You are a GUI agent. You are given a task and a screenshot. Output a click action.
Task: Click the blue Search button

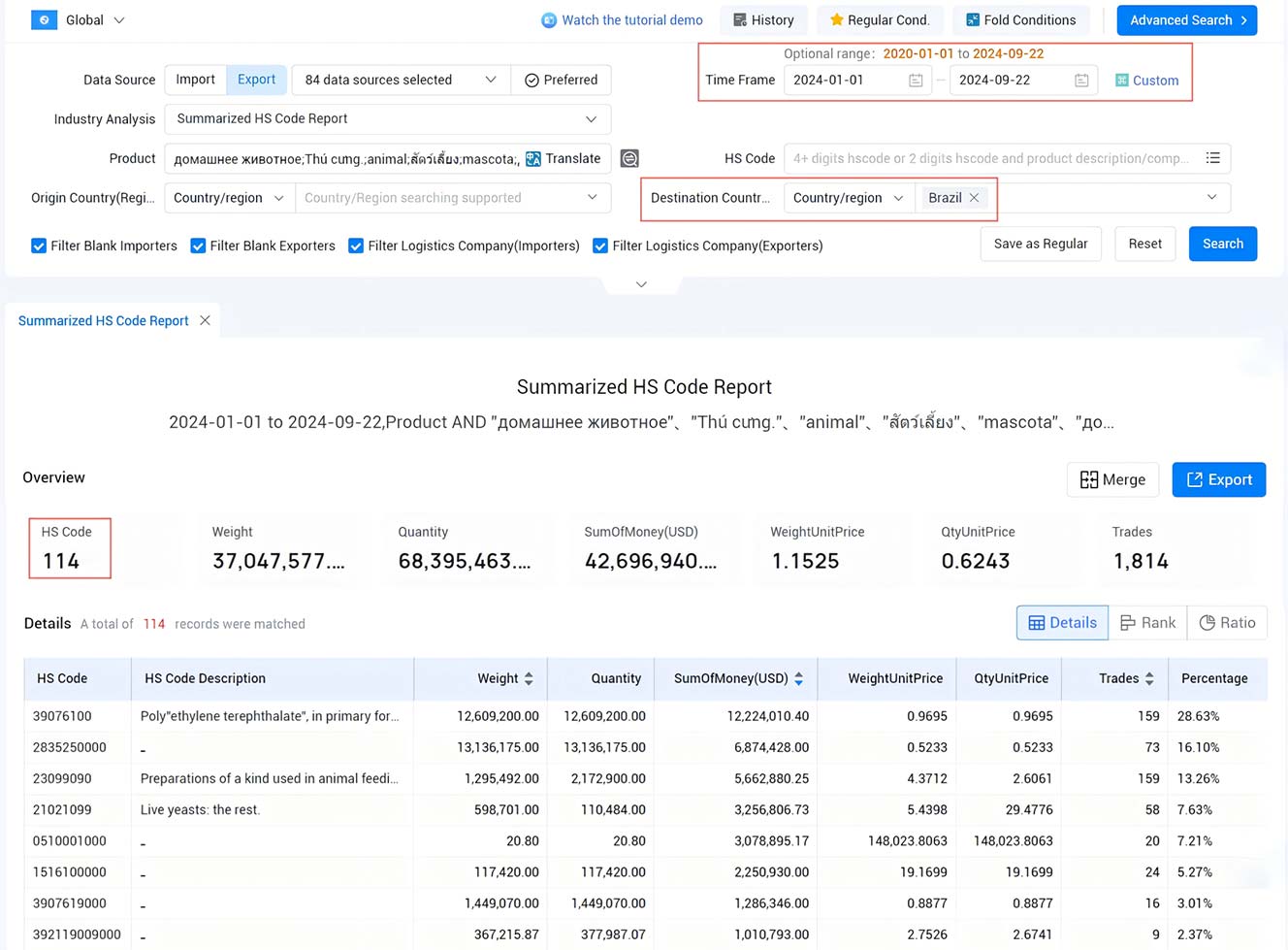(1223, 244)
